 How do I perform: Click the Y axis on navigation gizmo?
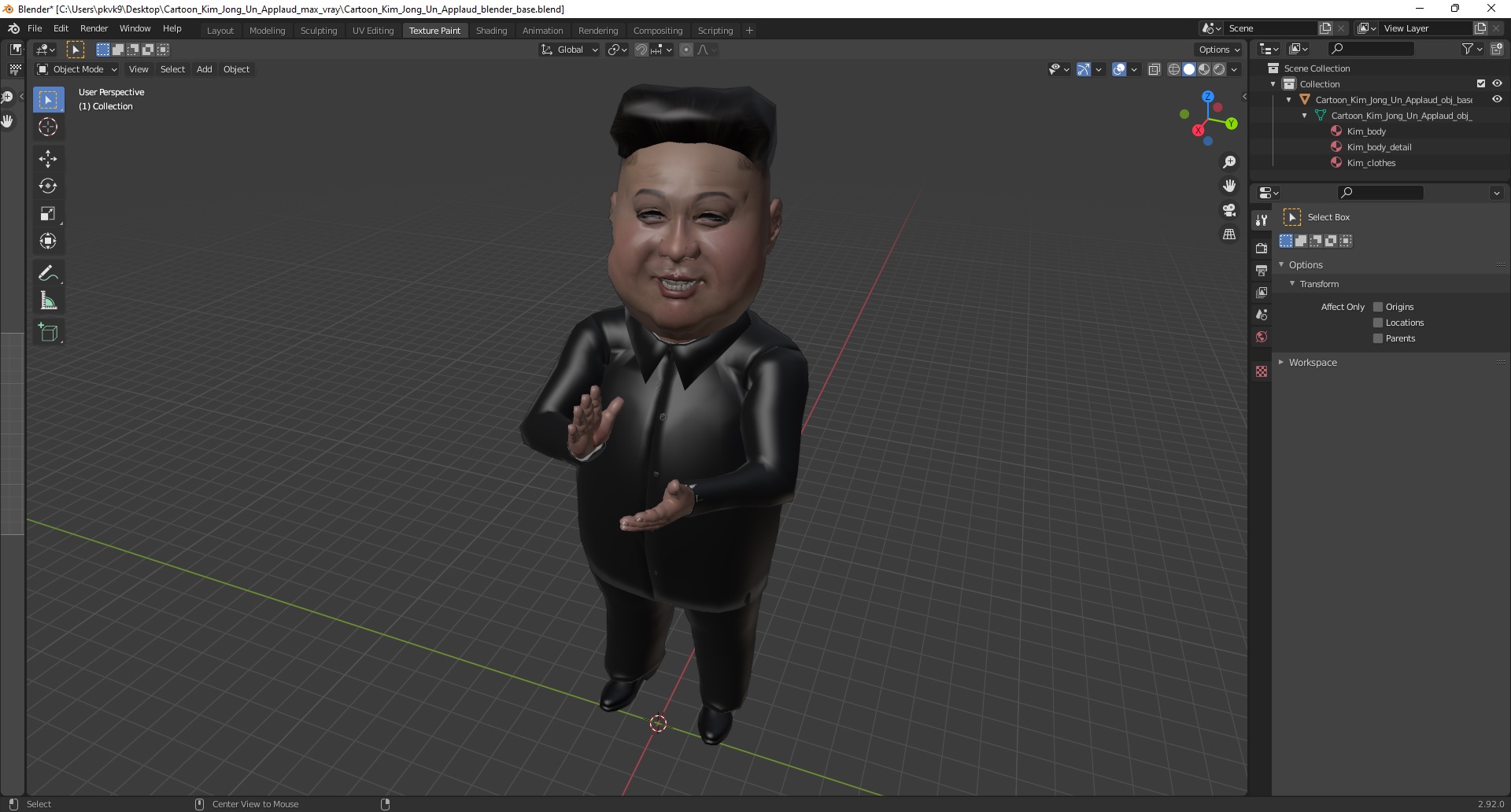1232,124
